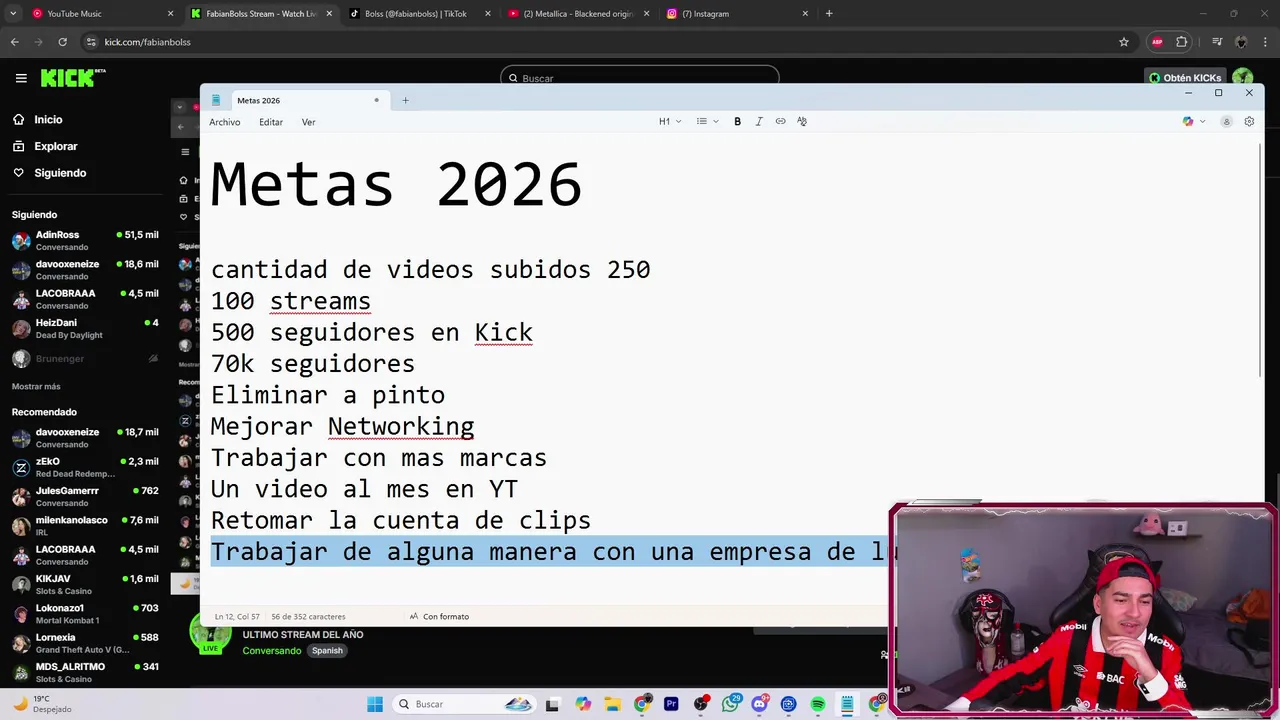Clear formatting in Notepad toolbar

click(x=802, y=121)
